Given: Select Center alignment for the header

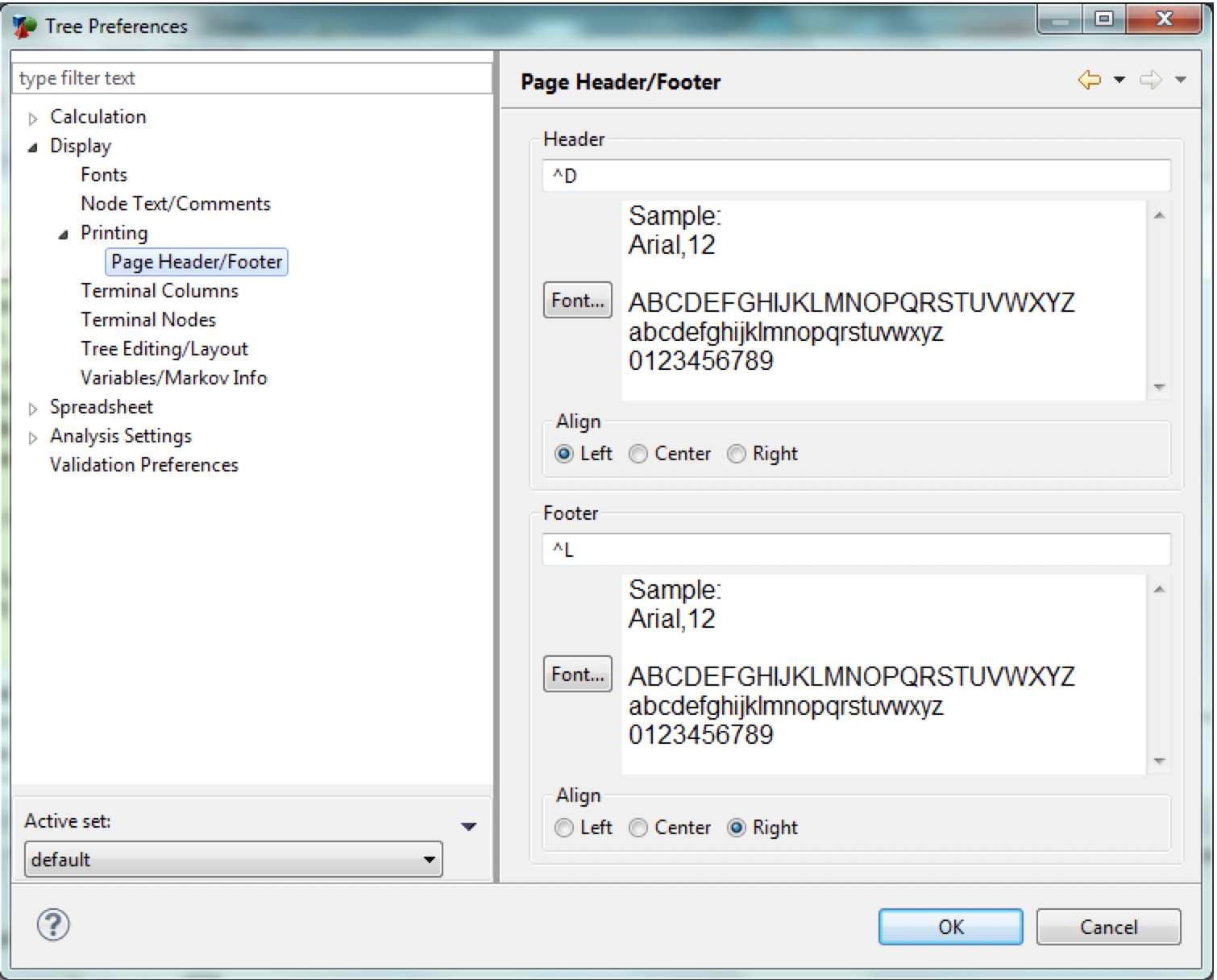Looking at the screenshot, I should pyautogui.click(x=638, y=455).
